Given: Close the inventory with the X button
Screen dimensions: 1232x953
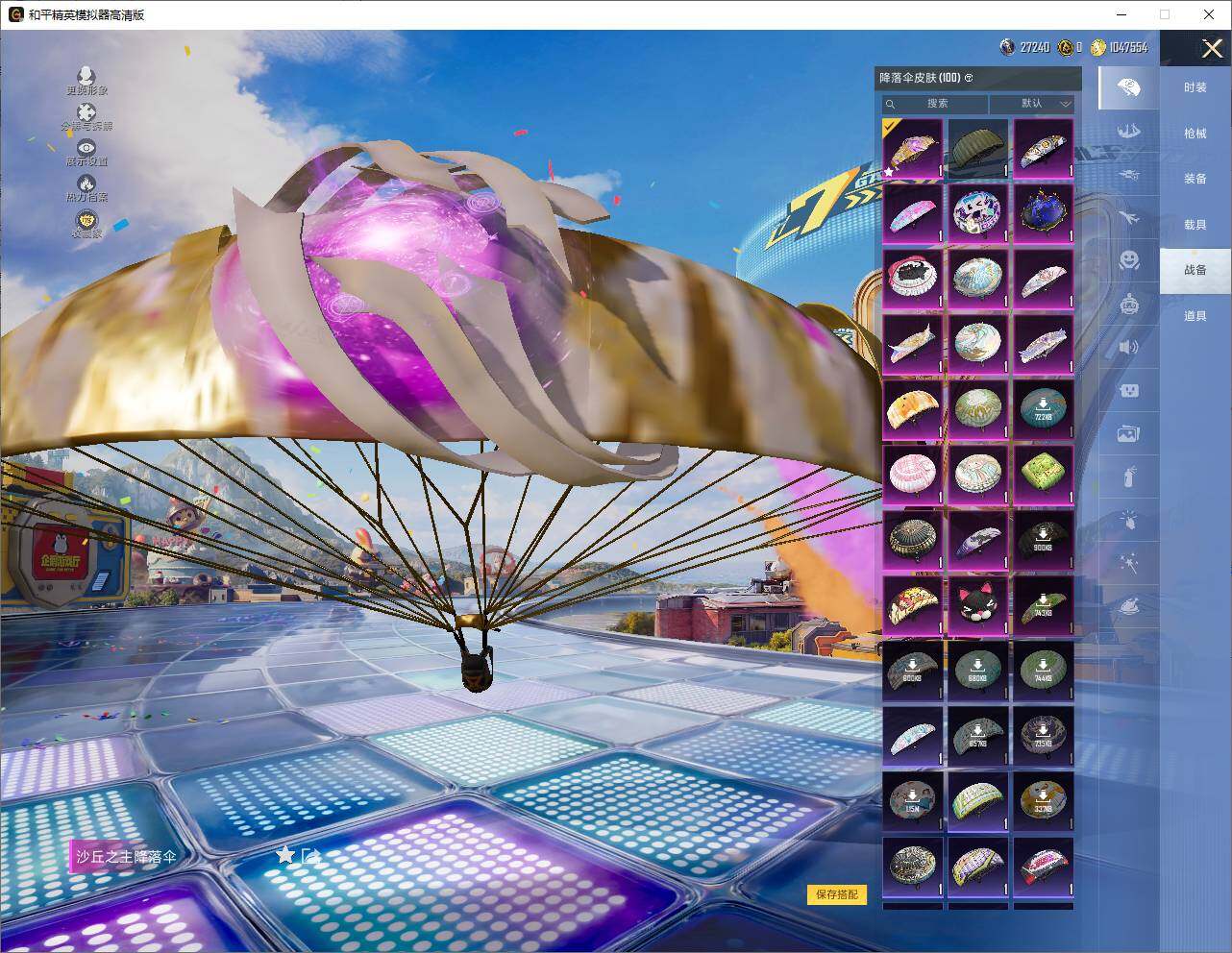Looking at the screenshot, I should point(1212,49).
